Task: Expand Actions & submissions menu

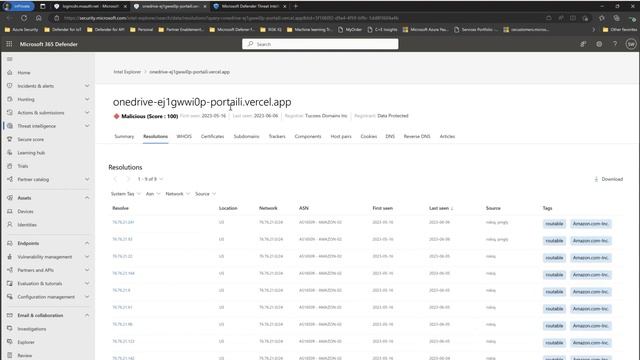Action: [x=87, y=113]
